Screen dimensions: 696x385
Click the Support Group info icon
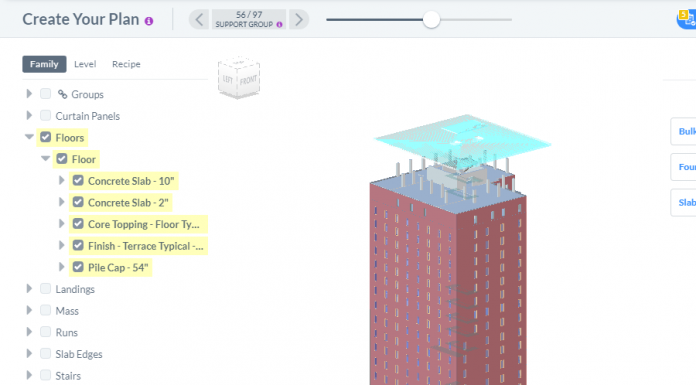click(279, 25)
